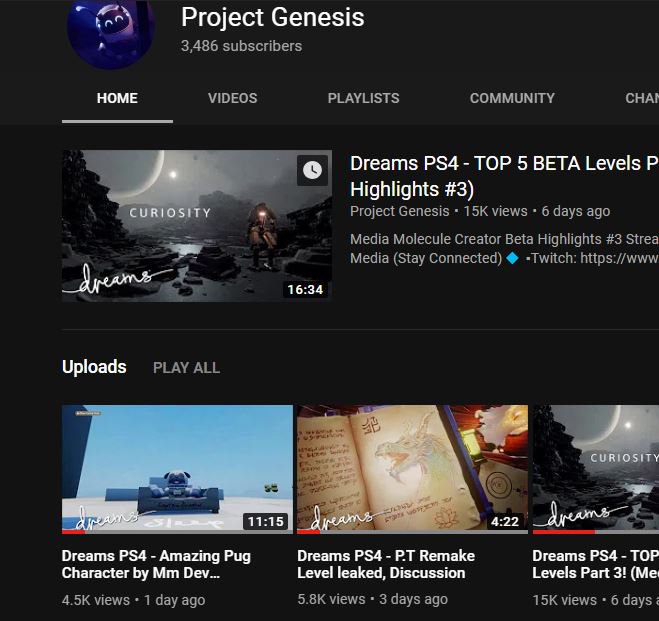Open featured video title TOP 5 BETA Levels
The height and width of the screenshot is (621, 659).
504,176
